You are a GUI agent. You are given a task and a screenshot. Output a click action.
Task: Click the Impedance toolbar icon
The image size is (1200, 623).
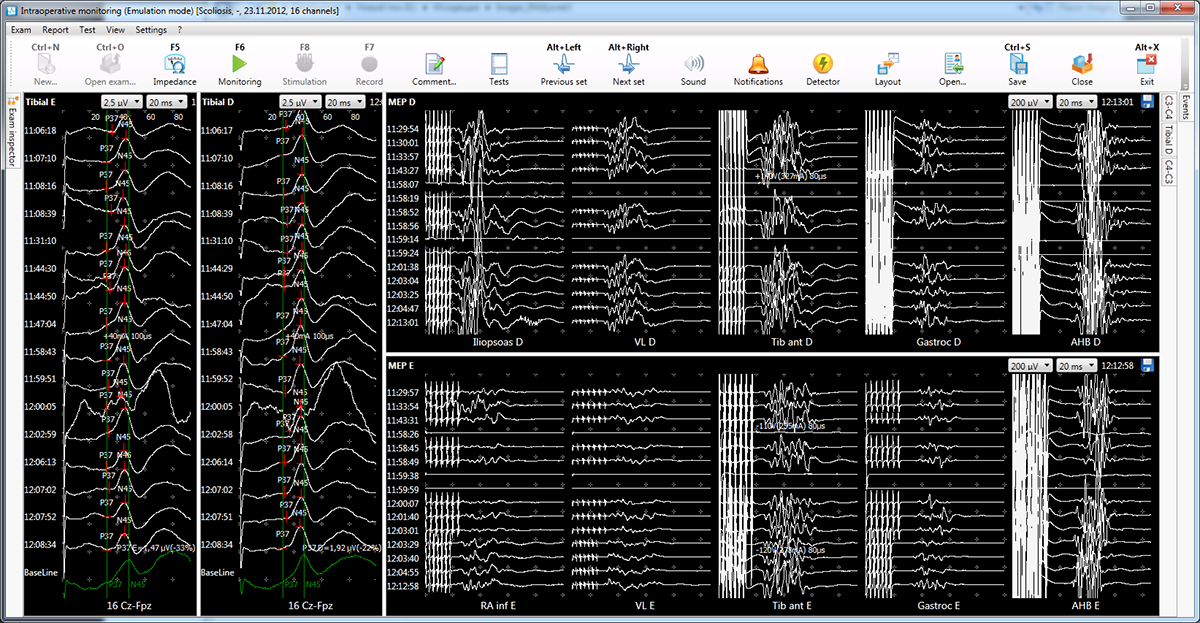pyautogui.click(x=175, y=65)
